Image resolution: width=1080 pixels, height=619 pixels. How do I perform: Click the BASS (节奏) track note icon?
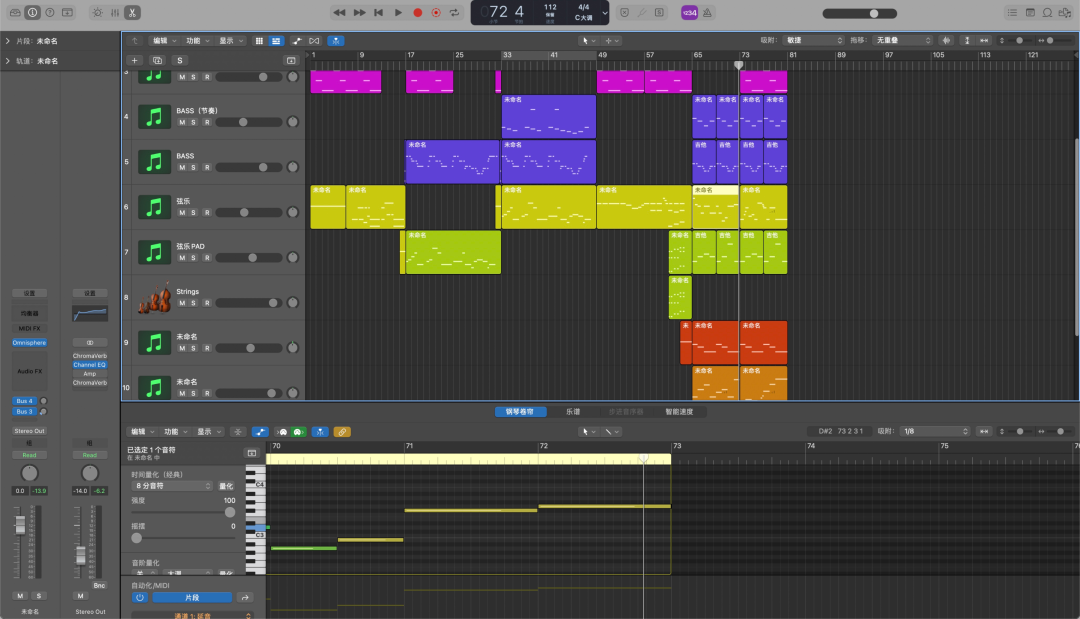[x=154, y=116]
